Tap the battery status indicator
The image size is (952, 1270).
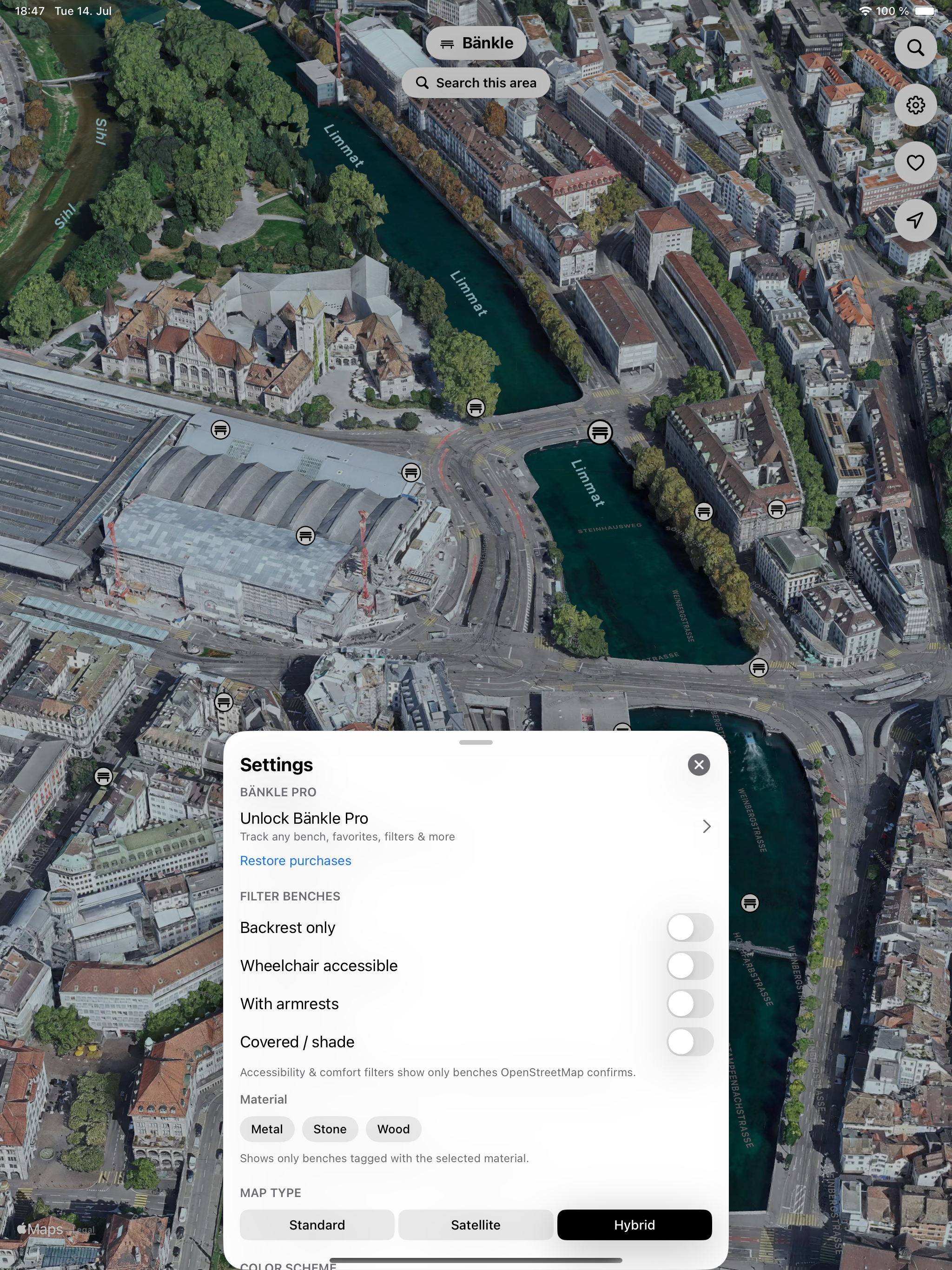[925, 11]
